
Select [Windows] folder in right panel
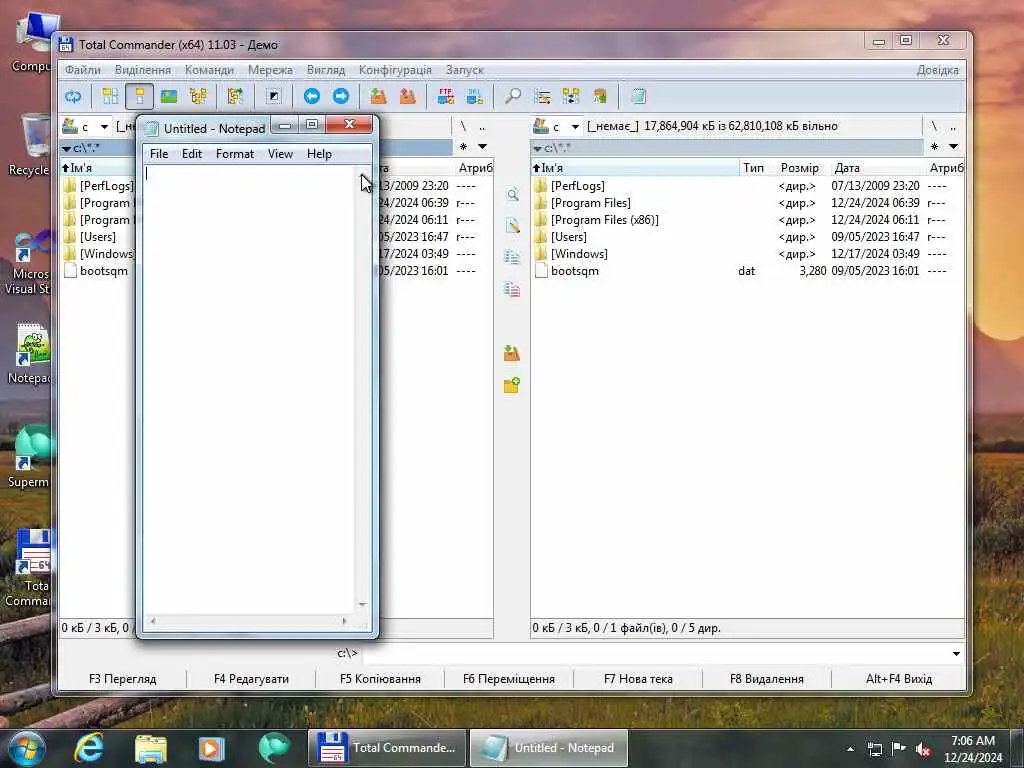click(579, 254)
